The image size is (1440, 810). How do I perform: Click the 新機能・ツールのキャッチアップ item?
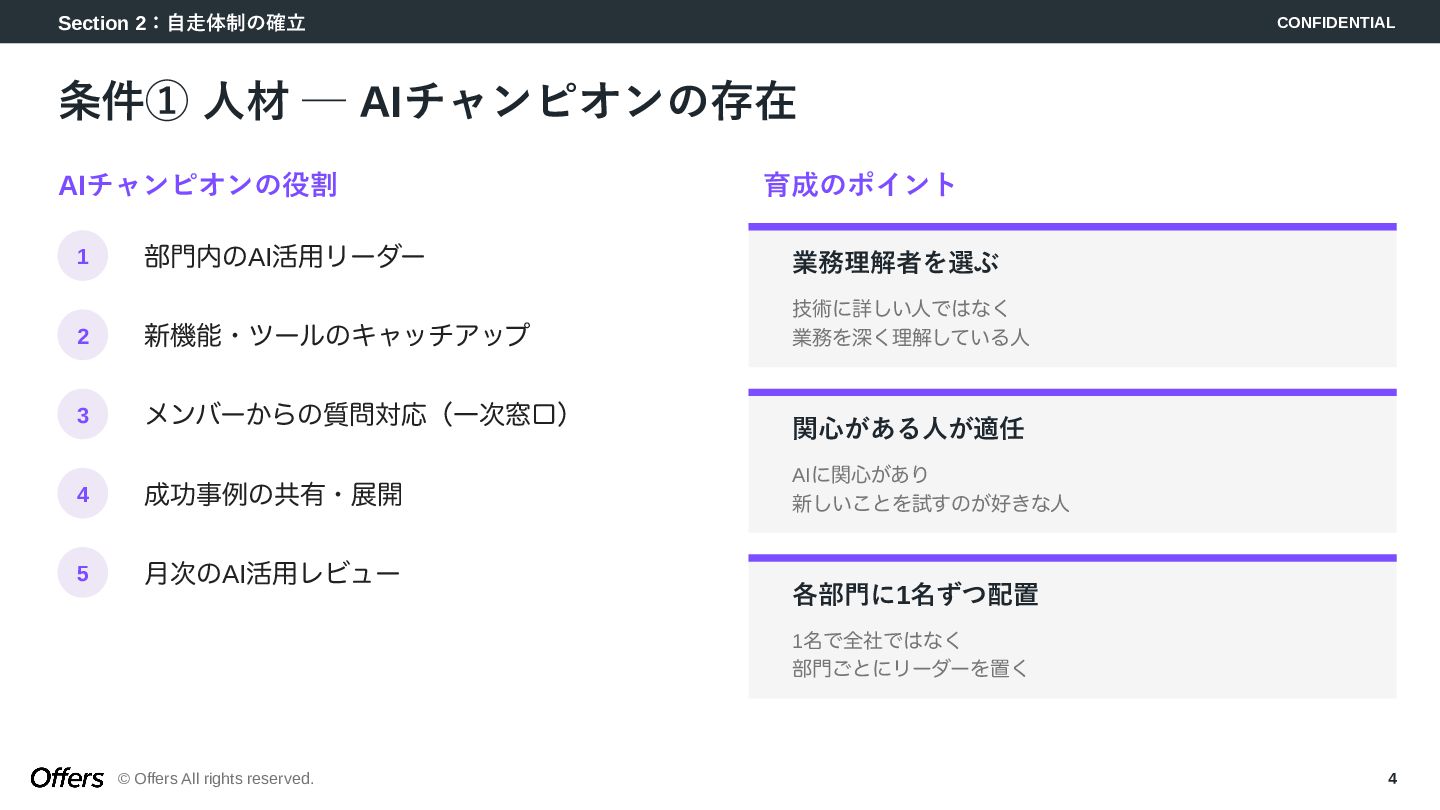[x=336, y=335]
